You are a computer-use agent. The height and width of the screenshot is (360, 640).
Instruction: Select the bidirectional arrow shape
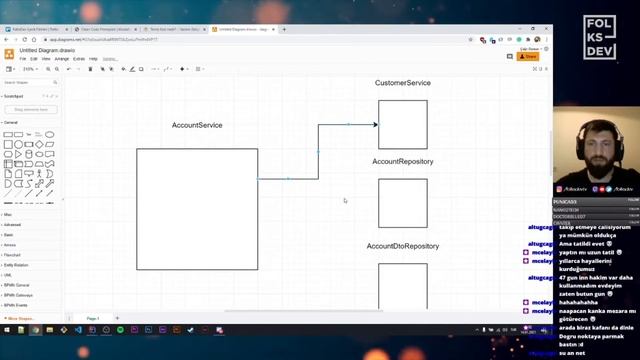coord(39,184)
